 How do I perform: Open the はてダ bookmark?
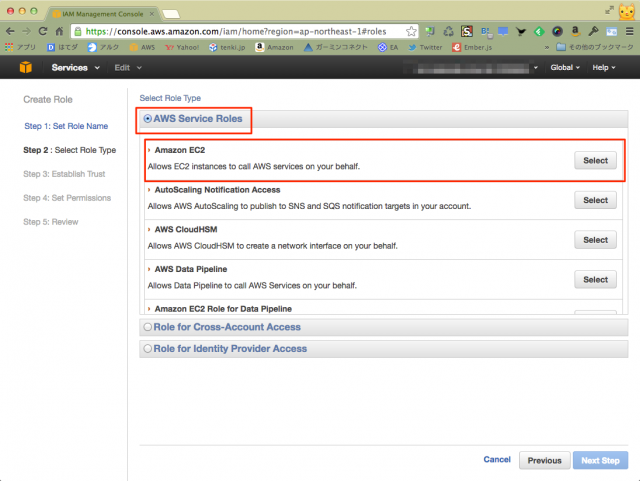[x=62, y=47]
